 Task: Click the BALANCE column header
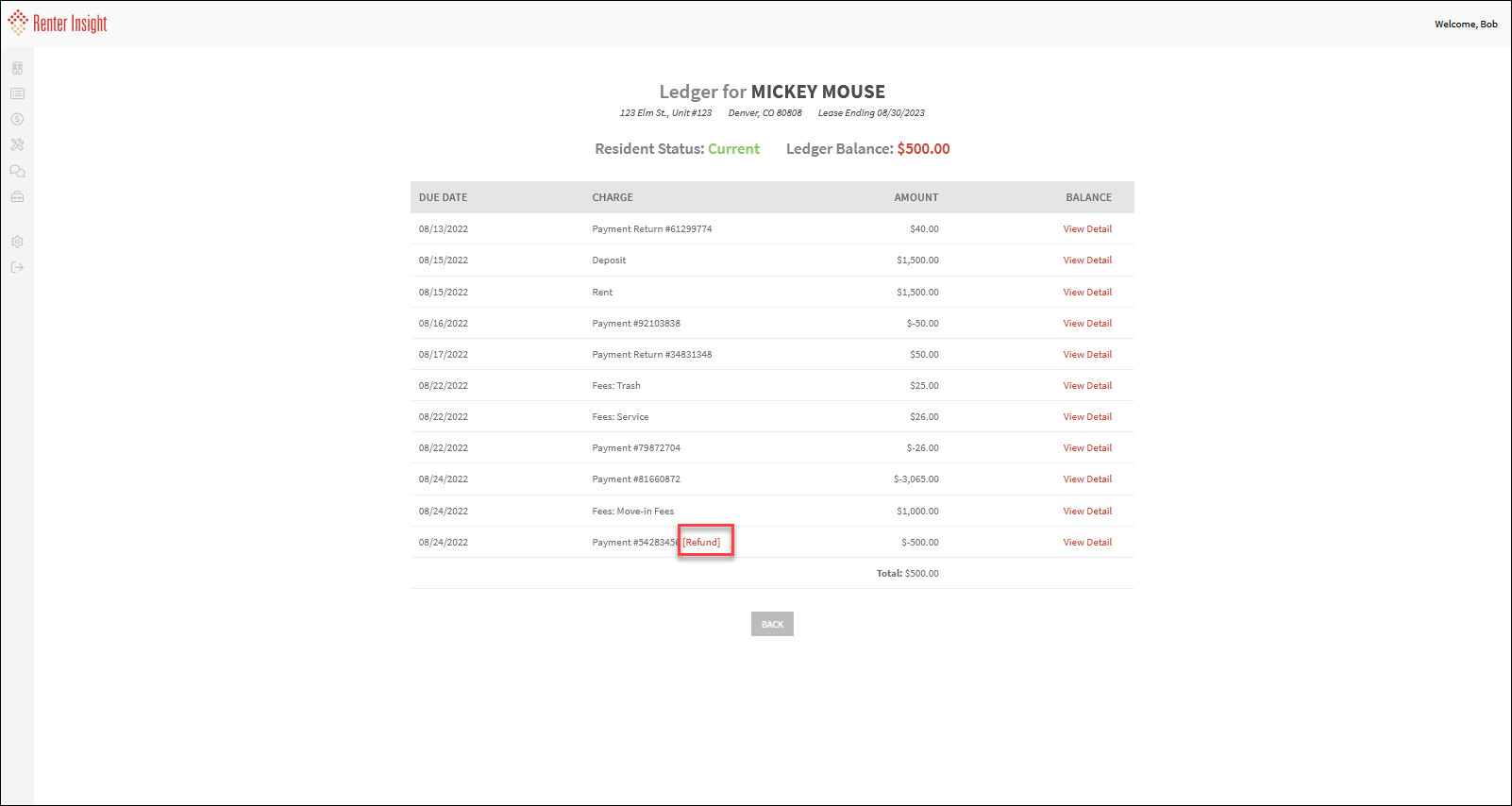1089,197
